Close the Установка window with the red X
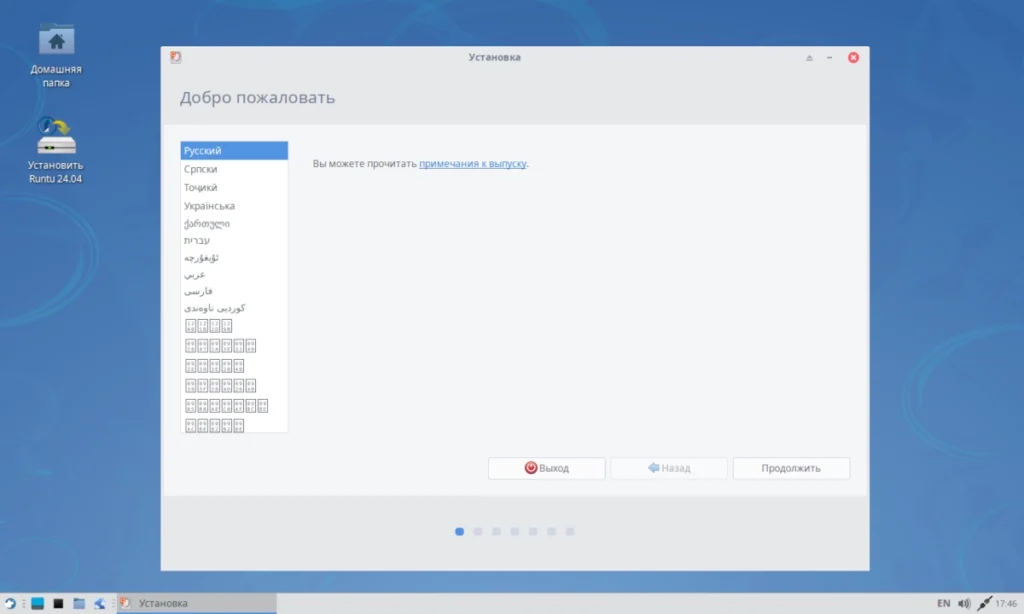Viewport: 1024px width, 614px height. click(x=853, y=57)
